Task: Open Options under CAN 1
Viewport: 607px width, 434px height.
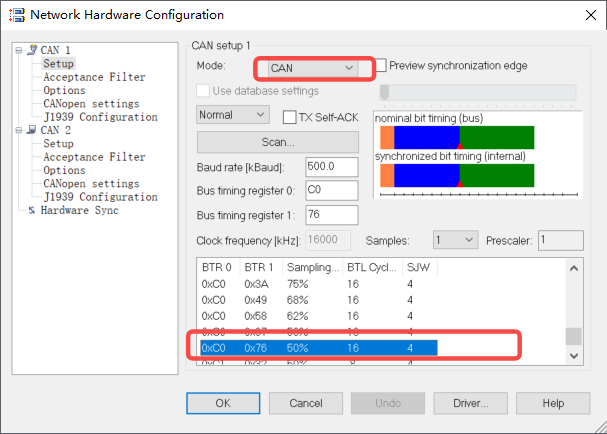Action: point(64,90)
